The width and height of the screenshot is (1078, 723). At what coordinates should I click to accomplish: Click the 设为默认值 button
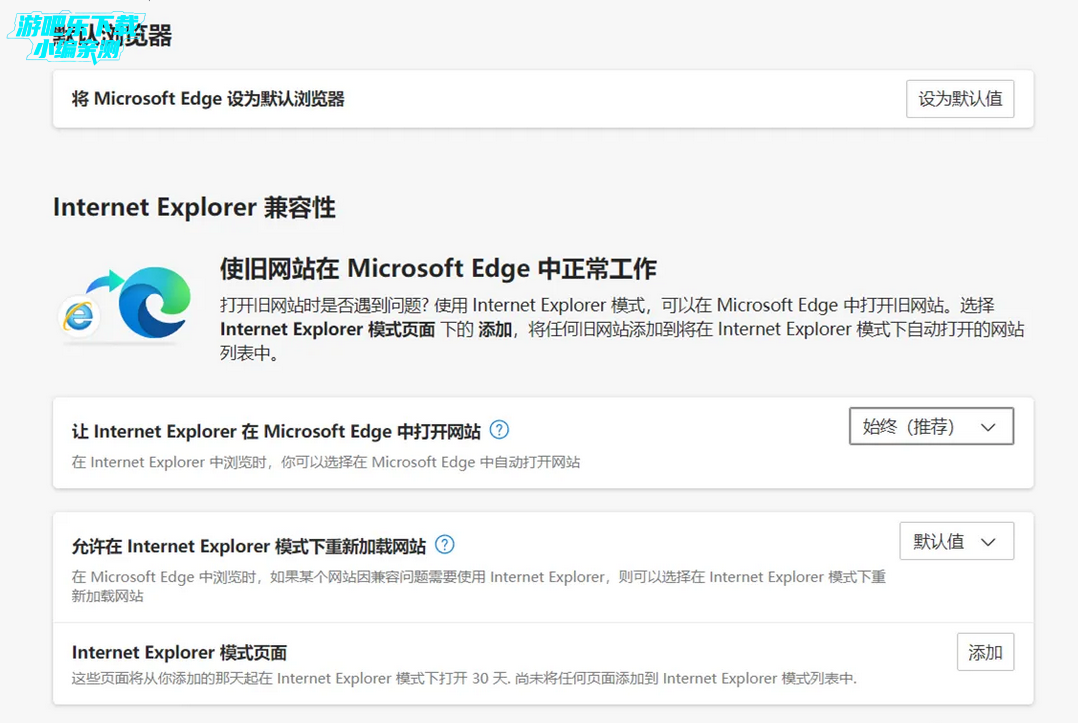click(x=960, y=99)
